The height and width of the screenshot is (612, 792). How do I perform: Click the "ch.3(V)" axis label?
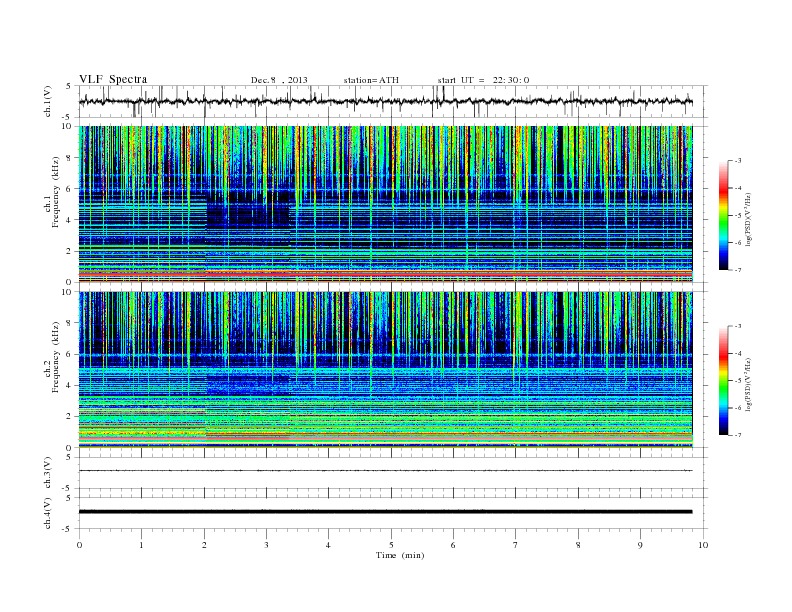point(48,473)
